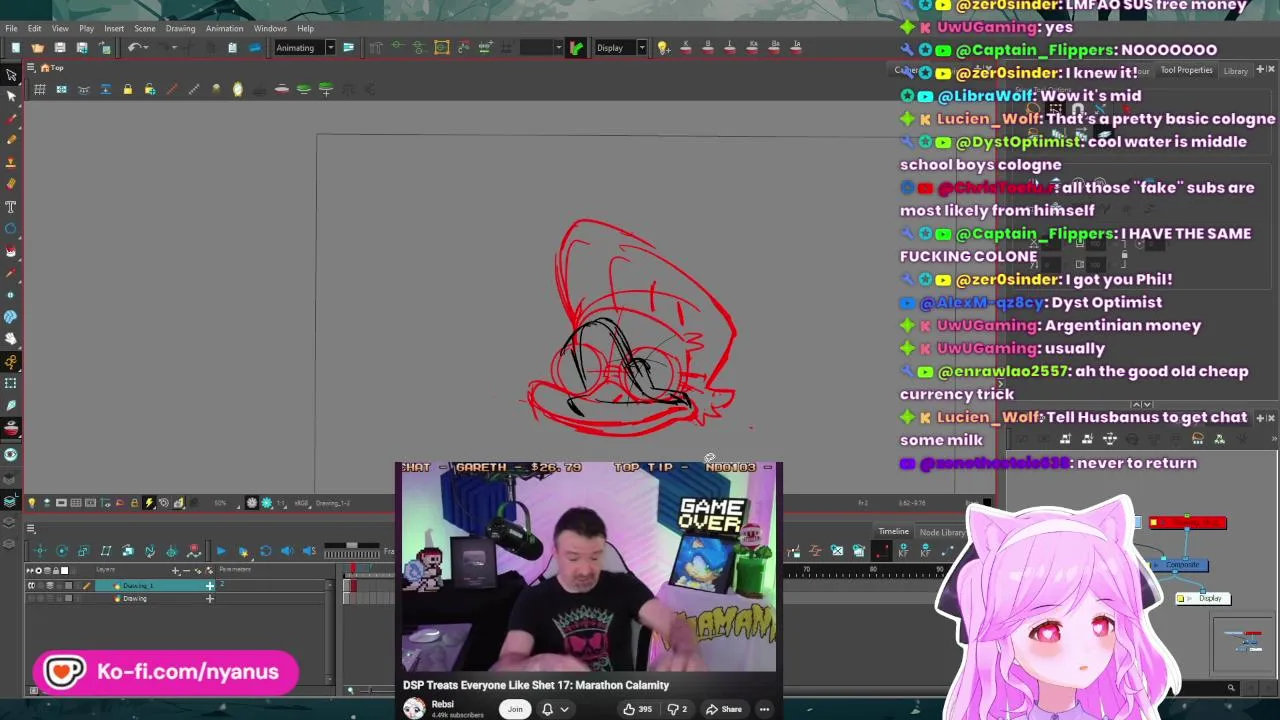Open the Drawing menu
The width and height of the screenshot is (1280, 720).
point(180,28)
